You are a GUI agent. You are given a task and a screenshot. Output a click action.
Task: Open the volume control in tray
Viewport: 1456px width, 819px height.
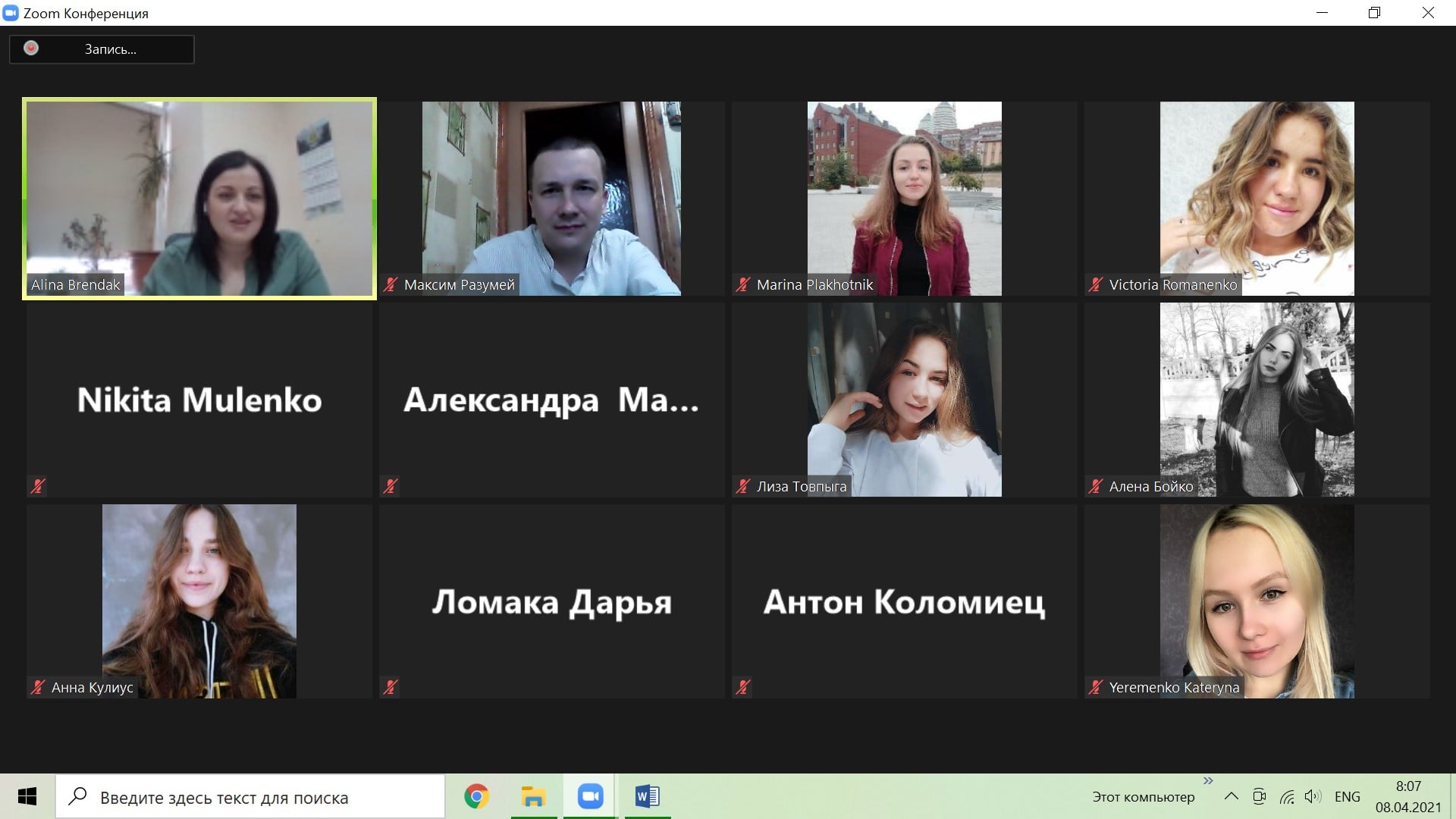pyautogui.click(x=1313, y=796)
